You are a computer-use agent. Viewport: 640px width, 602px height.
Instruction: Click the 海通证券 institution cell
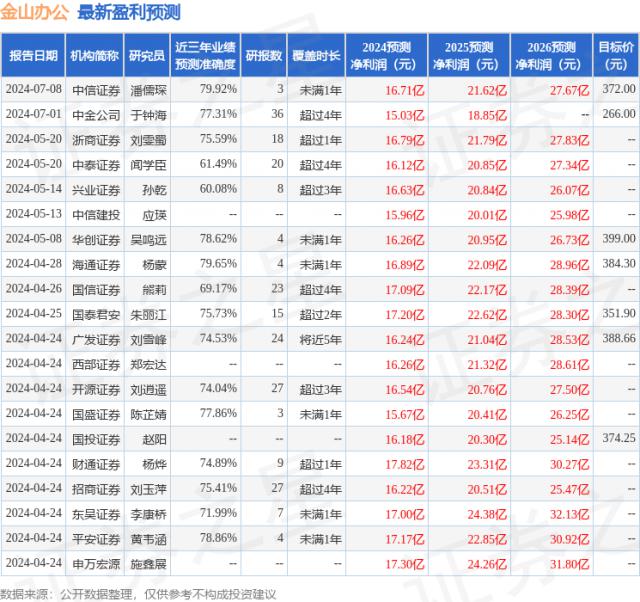tap(96, 264)
